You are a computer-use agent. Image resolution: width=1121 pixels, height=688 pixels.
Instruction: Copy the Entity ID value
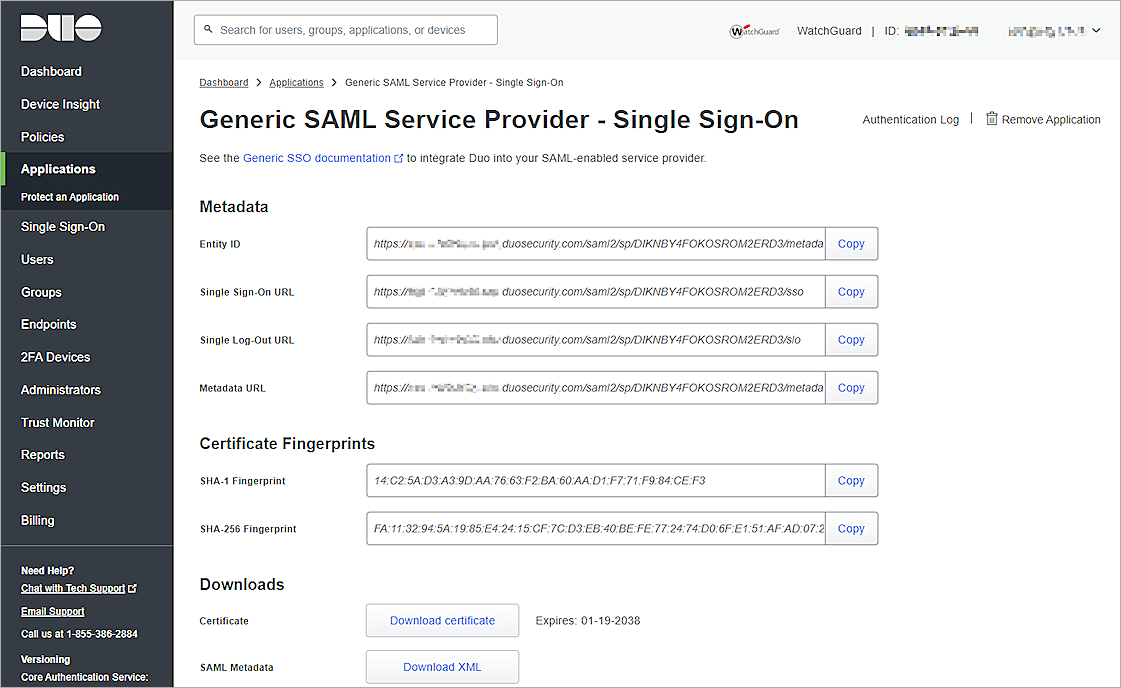851,243
